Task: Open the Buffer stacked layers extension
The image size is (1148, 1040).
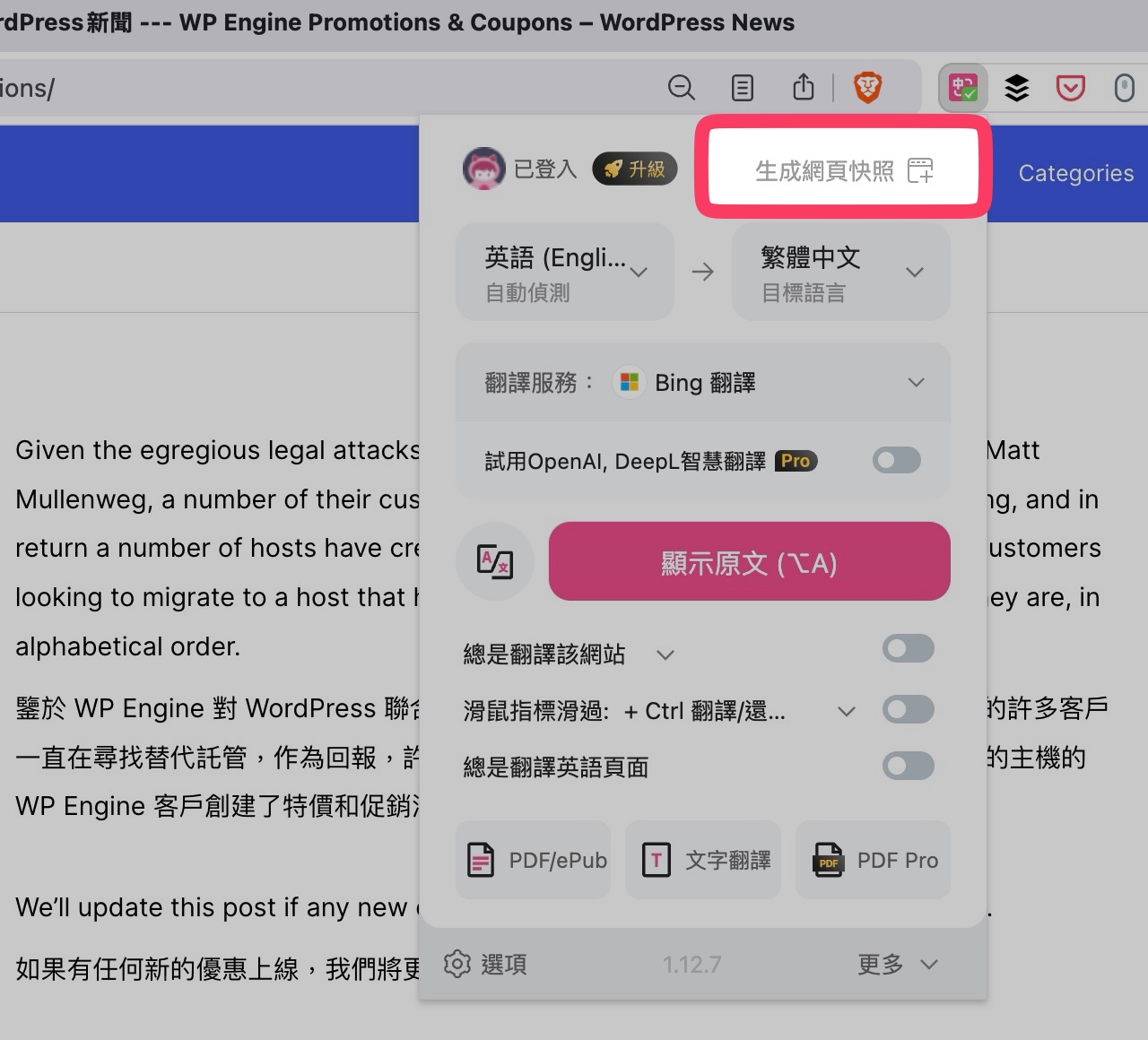Action: [x=1016, y=88]
